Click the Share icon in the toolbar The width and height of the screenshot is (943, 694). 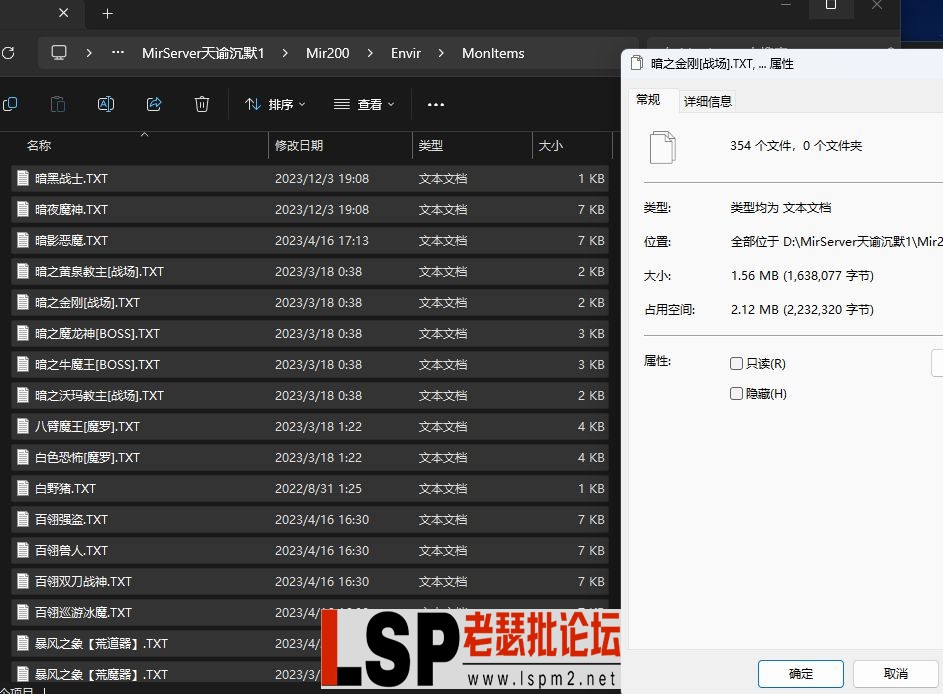pos(153,103)
